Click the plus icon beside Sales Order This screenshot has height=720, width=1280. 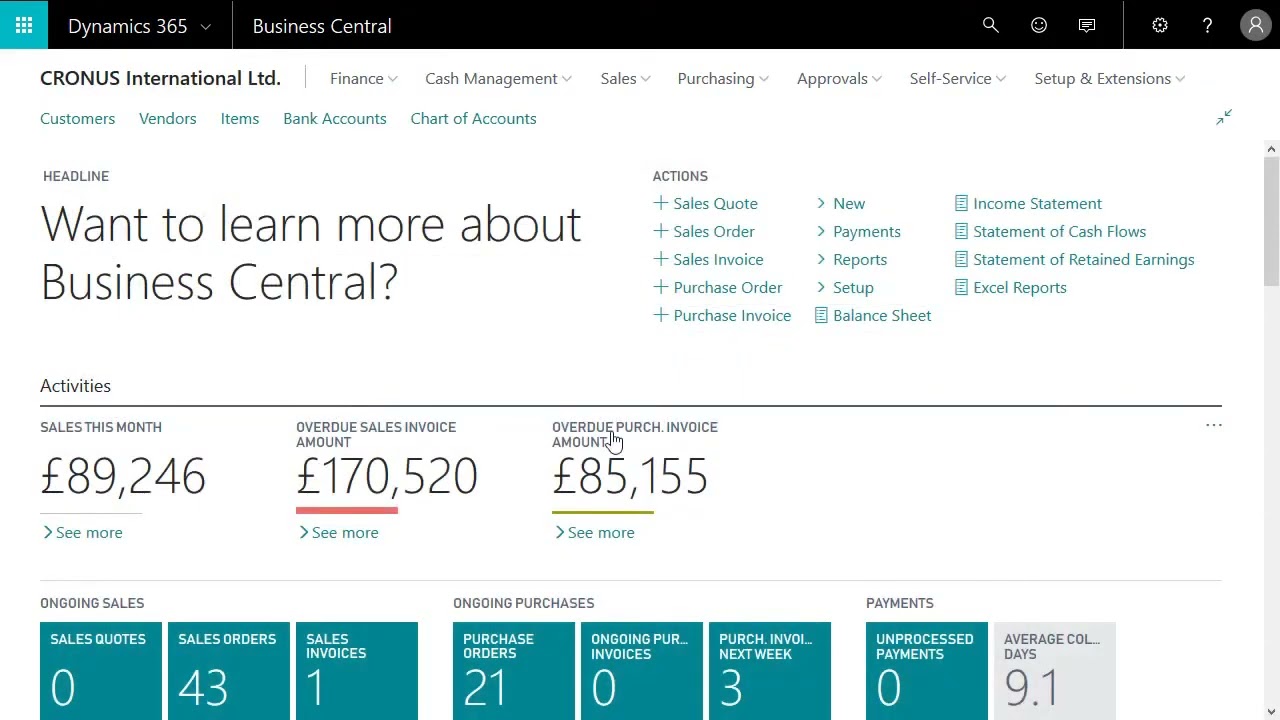pos(660,231)
